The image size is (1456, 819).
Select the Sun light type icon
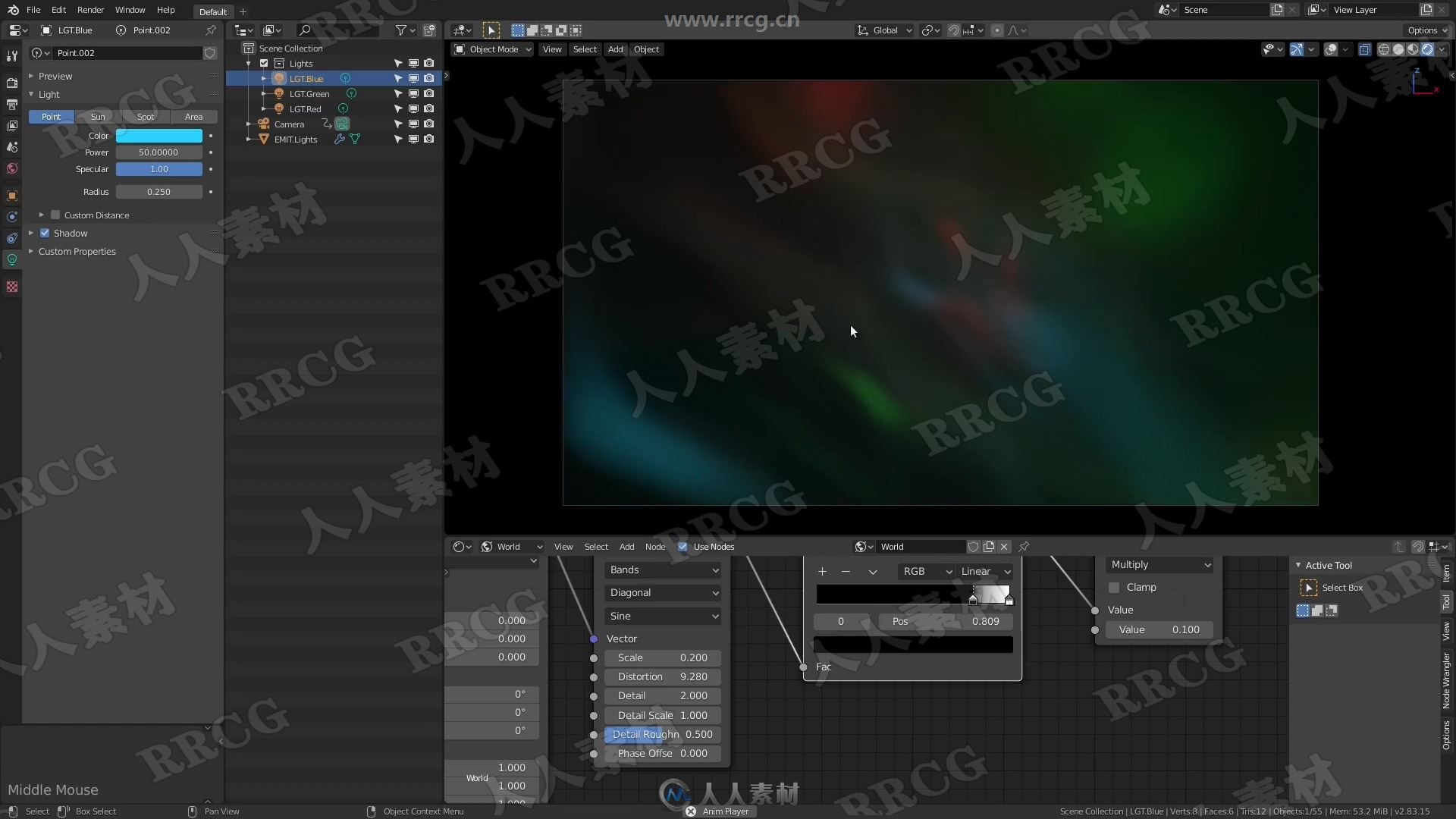(x=97, y=116)
